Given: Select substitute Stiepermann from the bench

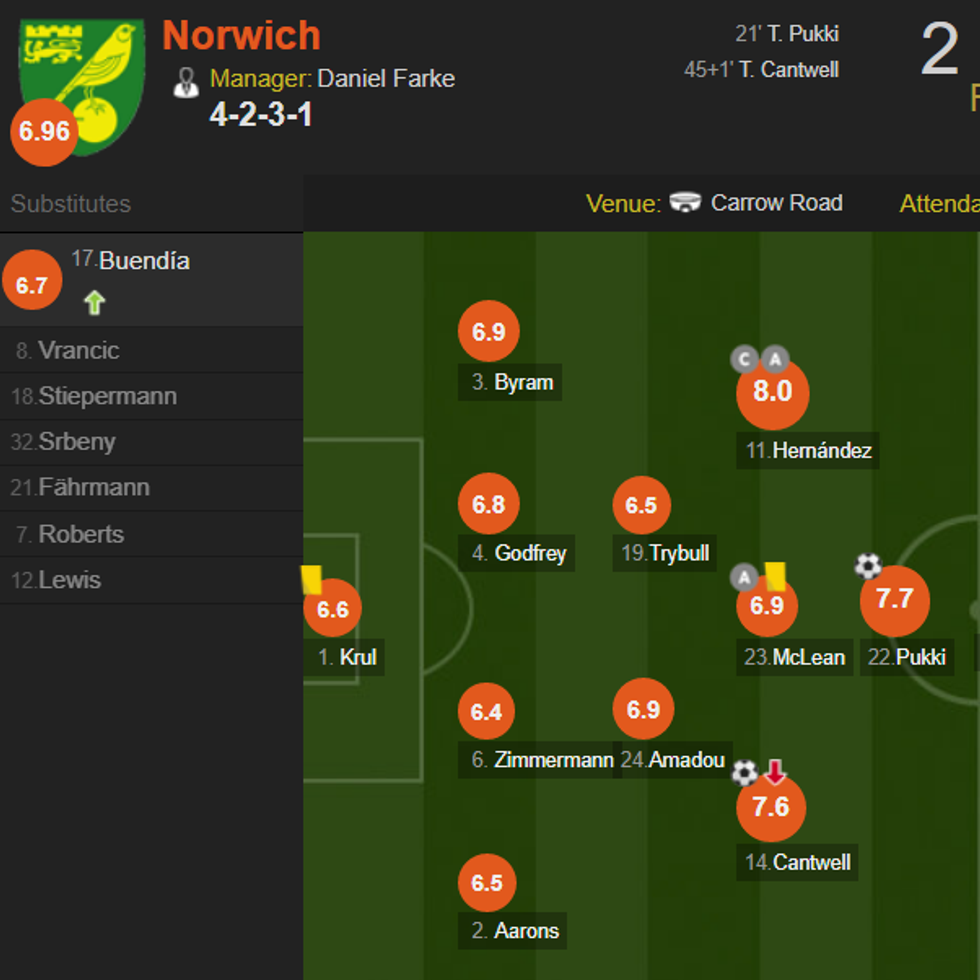Looking at the screenshot, I should [107, 397].
